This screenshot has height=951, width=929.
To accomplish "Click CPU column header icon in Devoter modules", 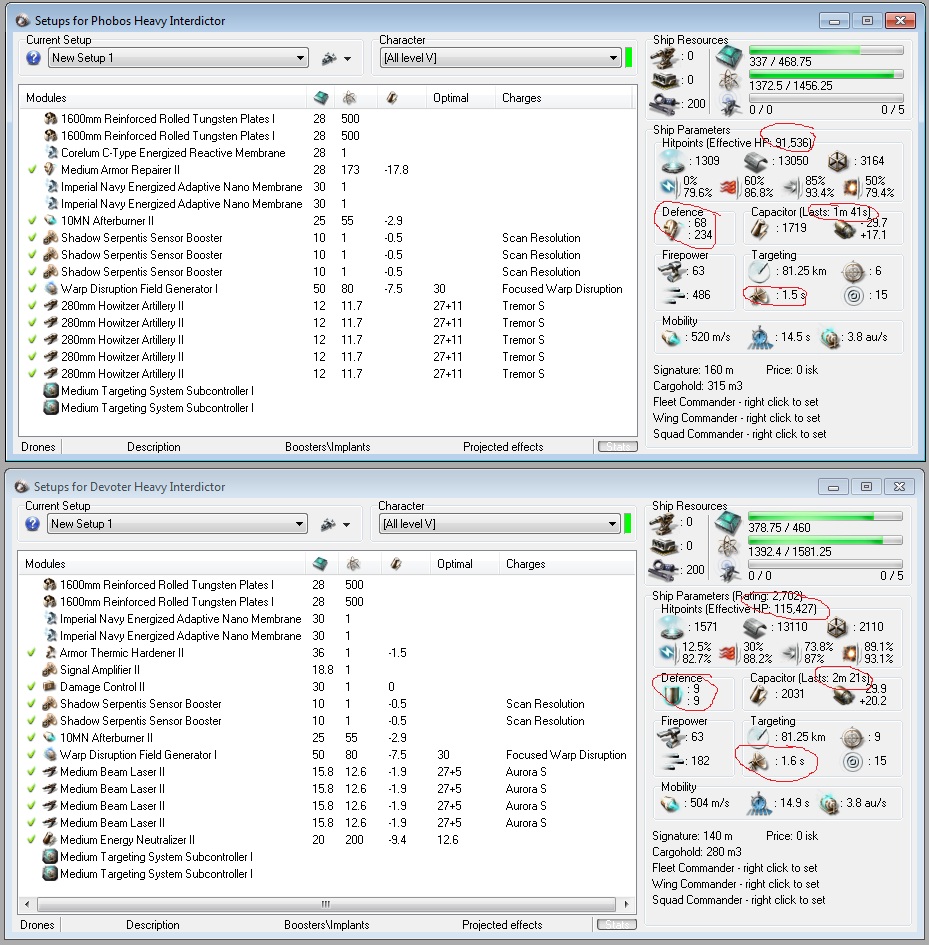I will (320, 563).
